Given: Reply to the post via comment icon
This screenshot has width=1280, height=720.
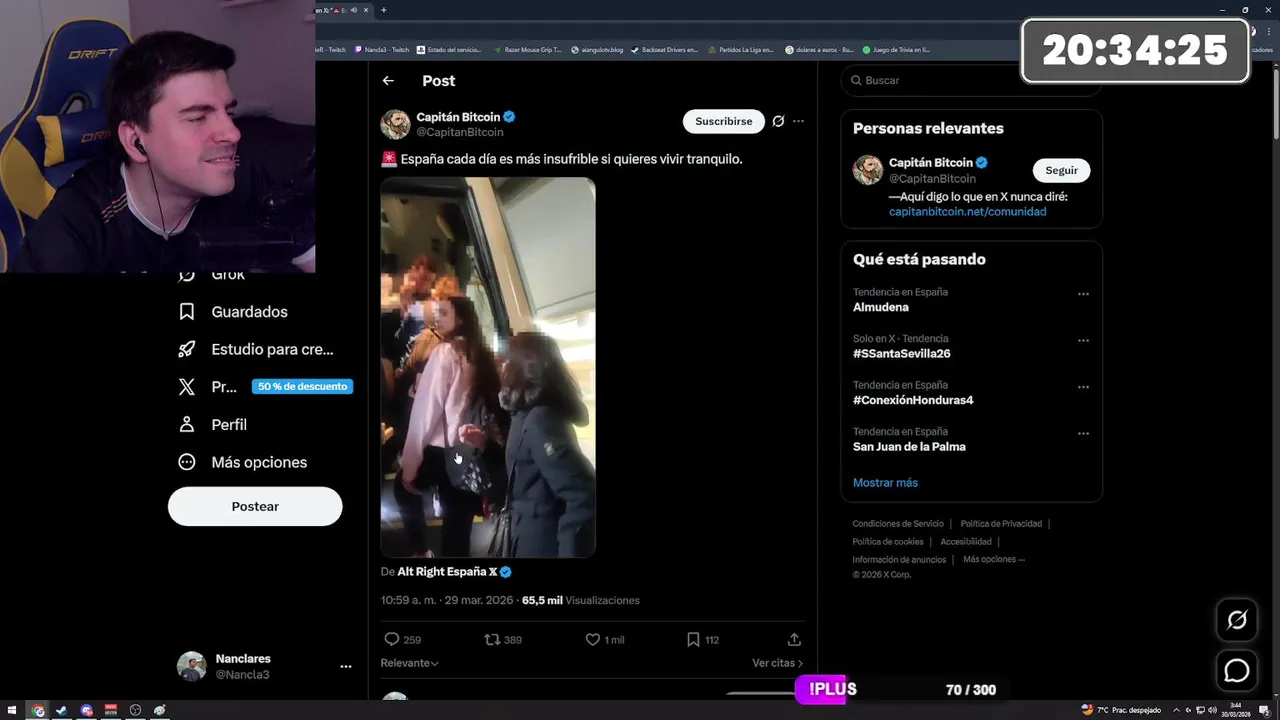Looking at the screenshot, I should point(392,639).
